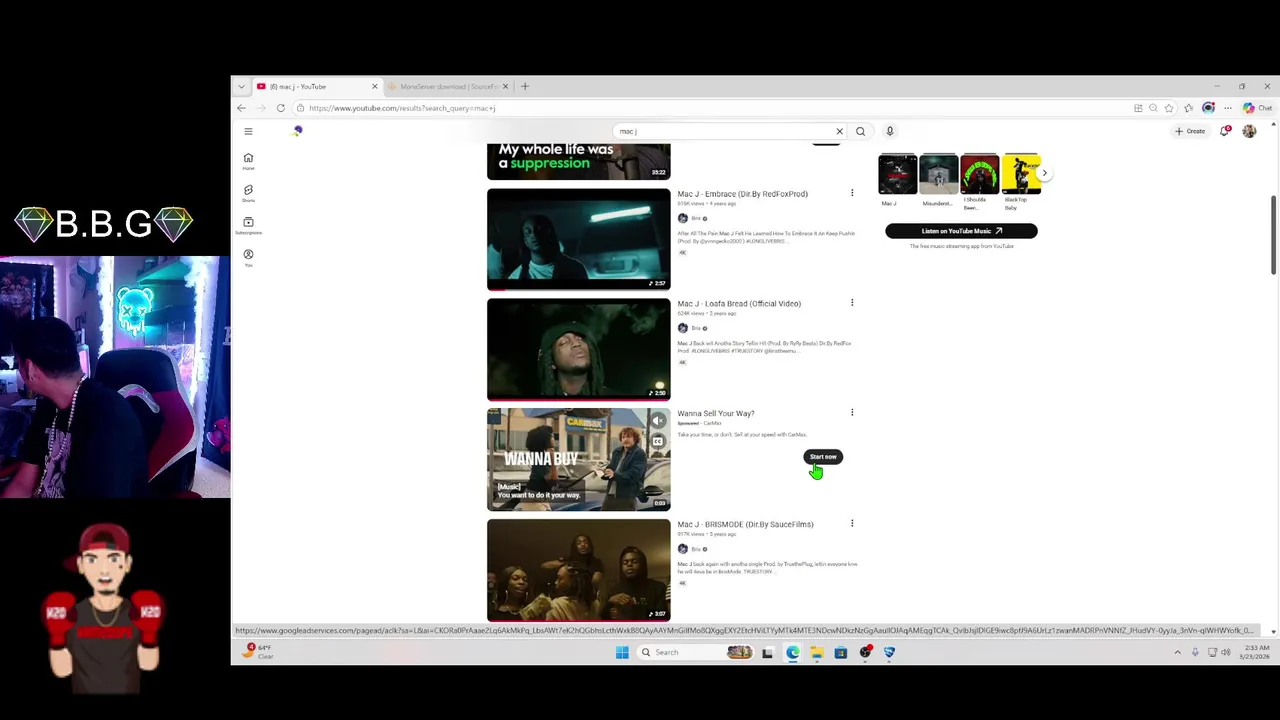Unmute the CarMax ad preview

pos(657,421)
